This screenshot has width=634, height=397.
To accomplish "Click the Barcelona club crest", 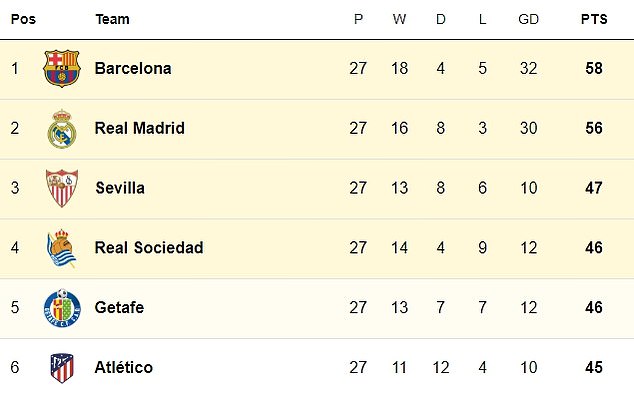I will (62, 68).
